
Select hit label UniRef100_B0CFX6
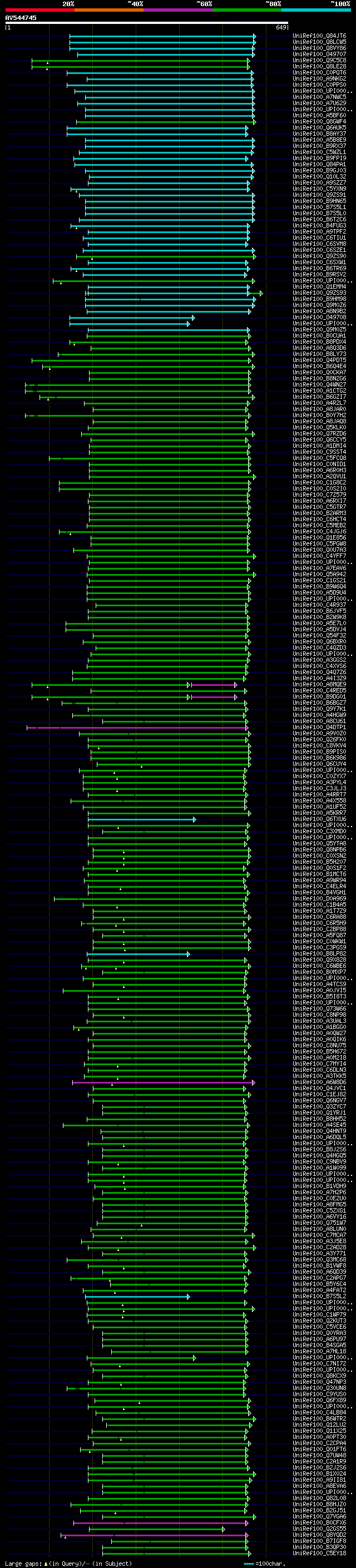tap(319, 1522)
